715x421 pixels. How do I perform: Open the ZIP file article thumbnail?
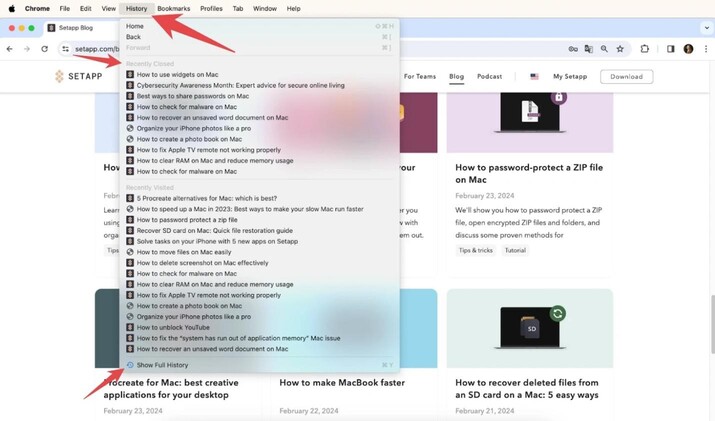point(529,122)
